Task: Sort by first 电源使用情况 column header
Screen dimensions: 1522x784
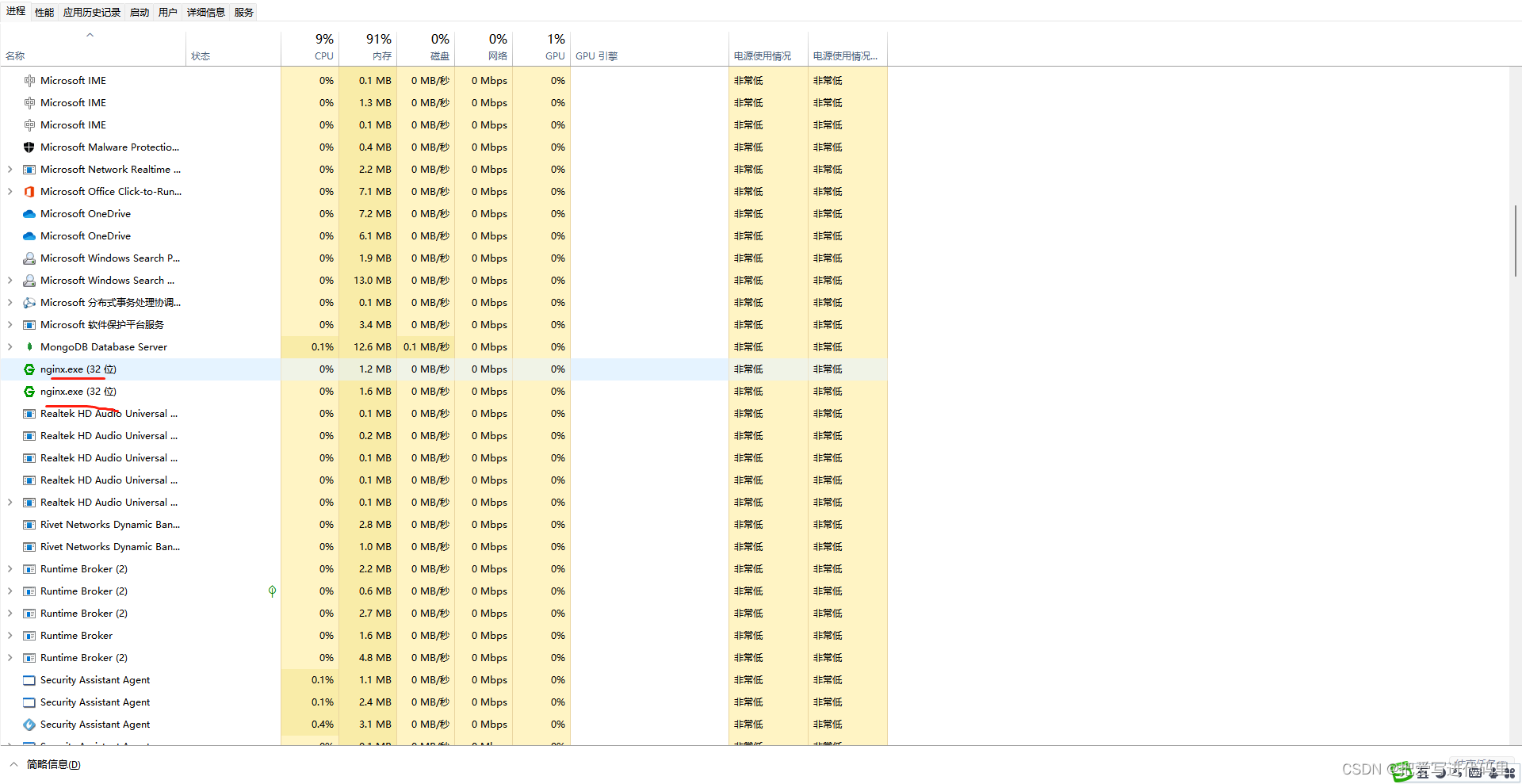Action: tap(768, 48)
